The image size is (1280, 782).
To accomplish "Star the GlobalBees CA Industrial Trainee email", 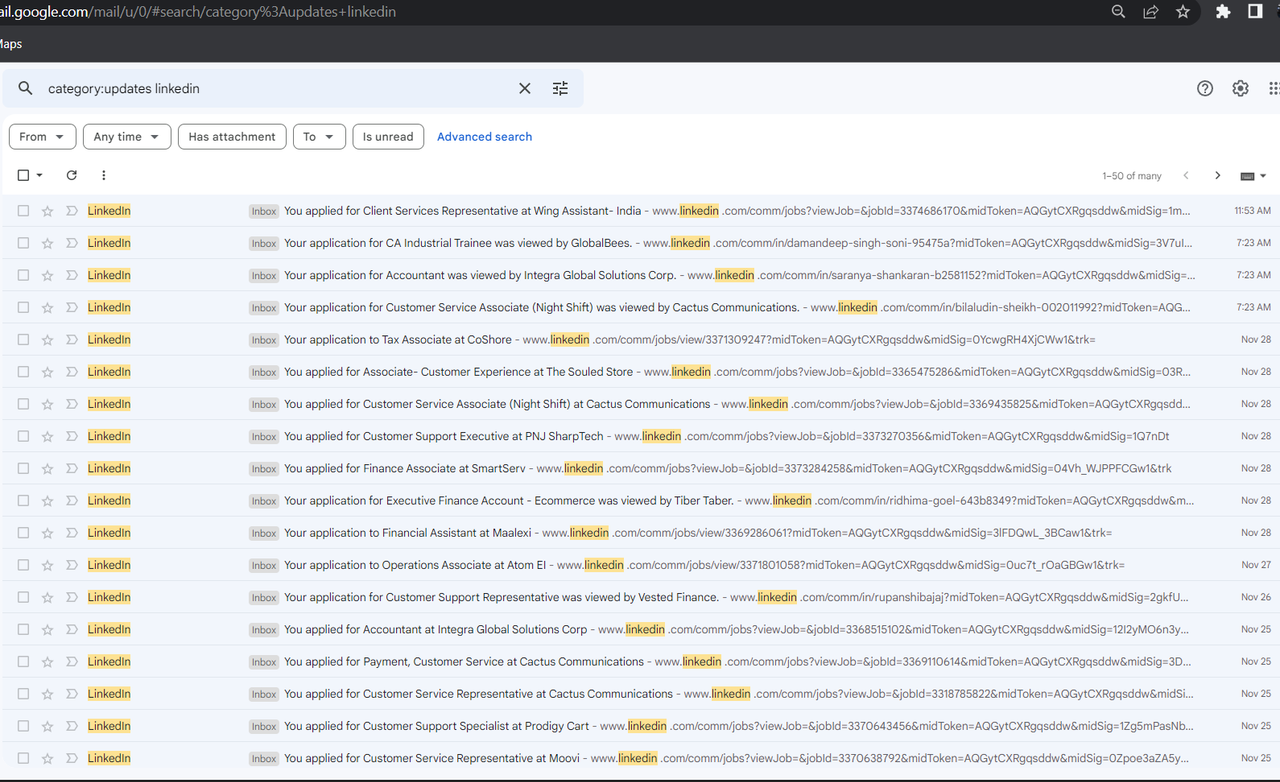I will 47,243.
